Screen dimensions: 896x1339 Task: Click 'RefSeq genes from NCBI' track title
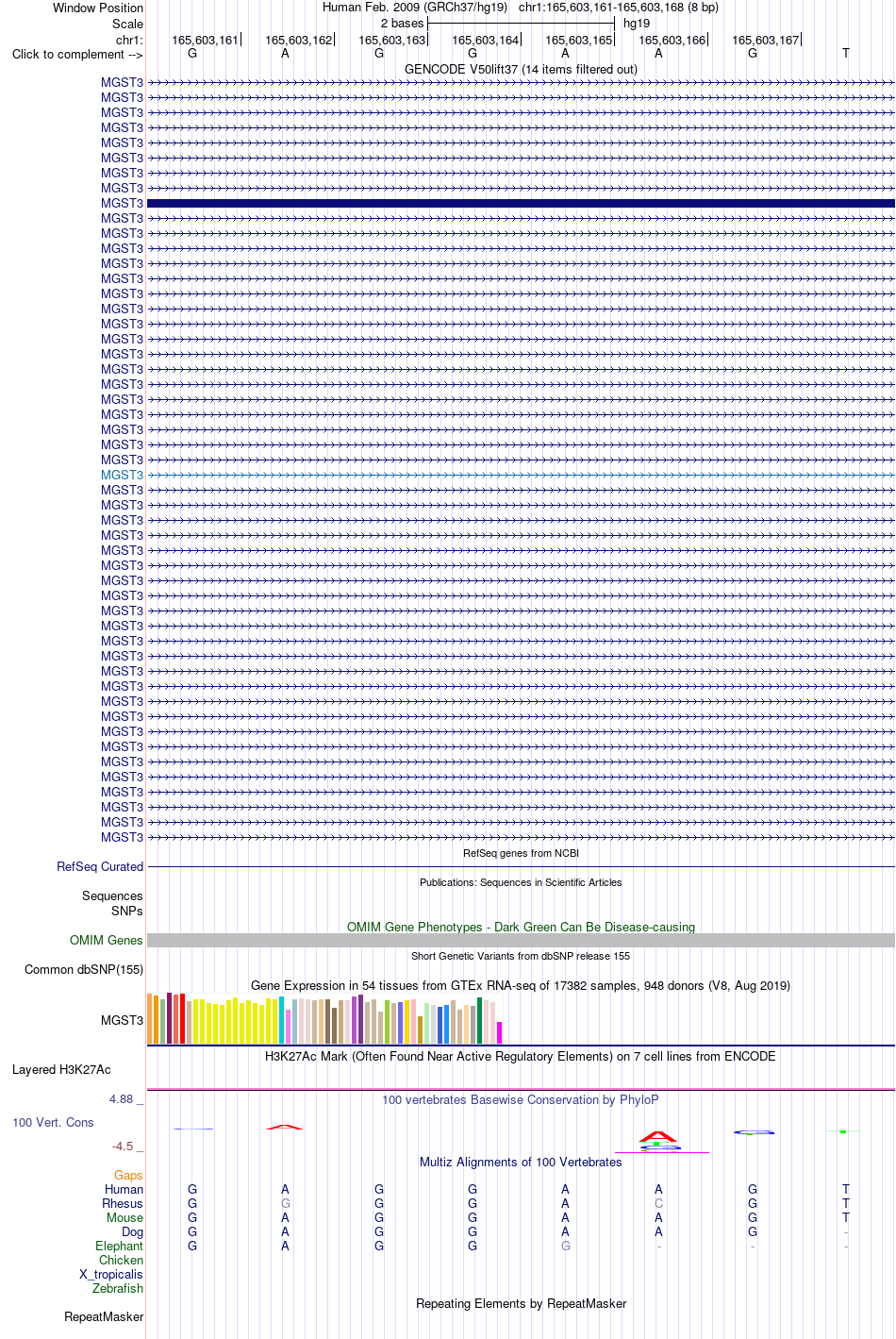[x=521, y=853]
